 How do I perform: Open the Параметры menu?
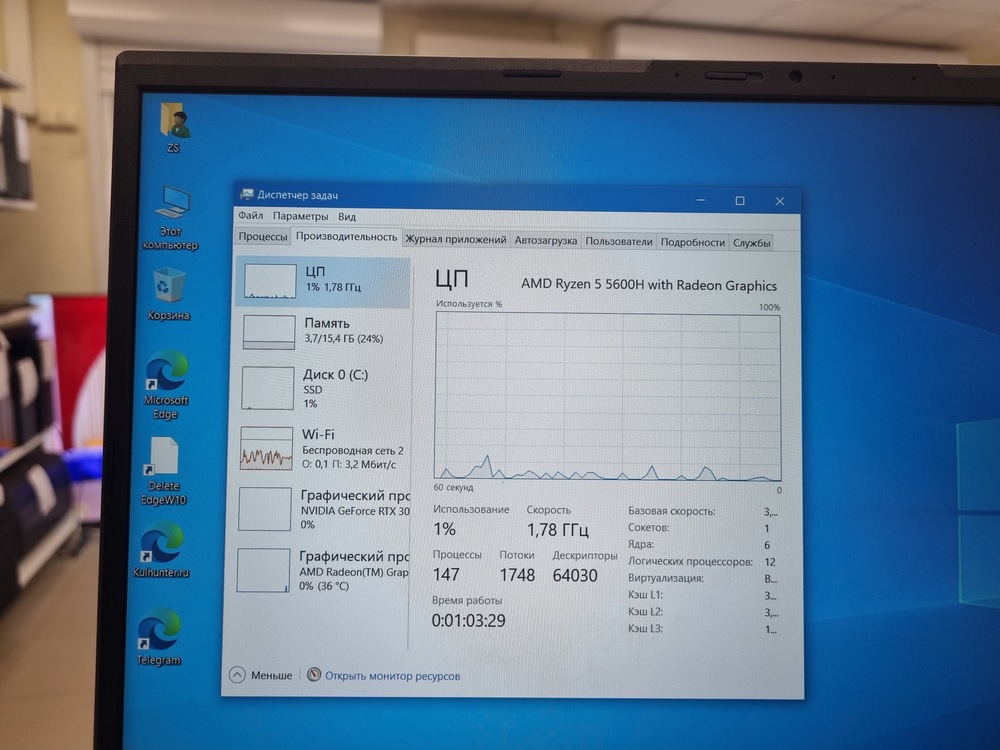[300, 216]
